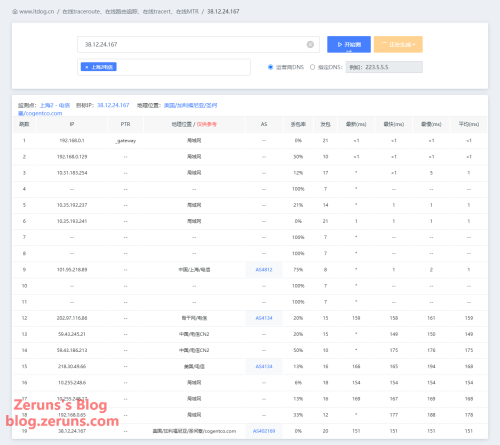Open the AS4134 link in hop 15
500x445 pixels.
(x=264, y=366)
